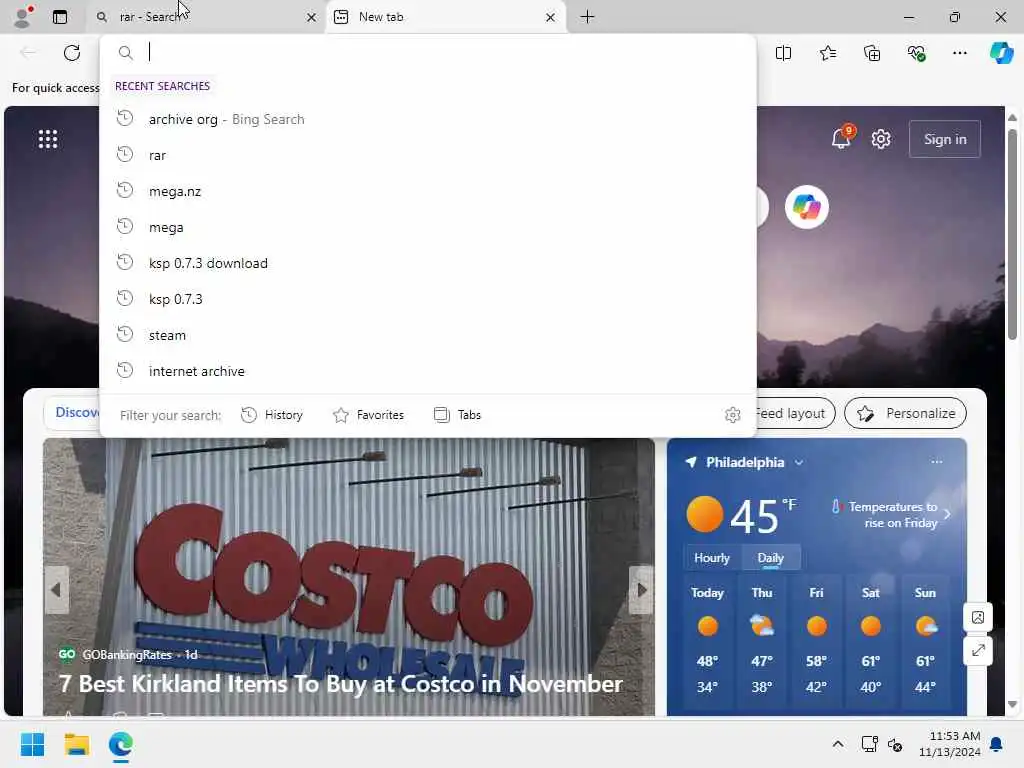
Task: Expand the feed with the expand arrows icon
Action: point(978,650)
